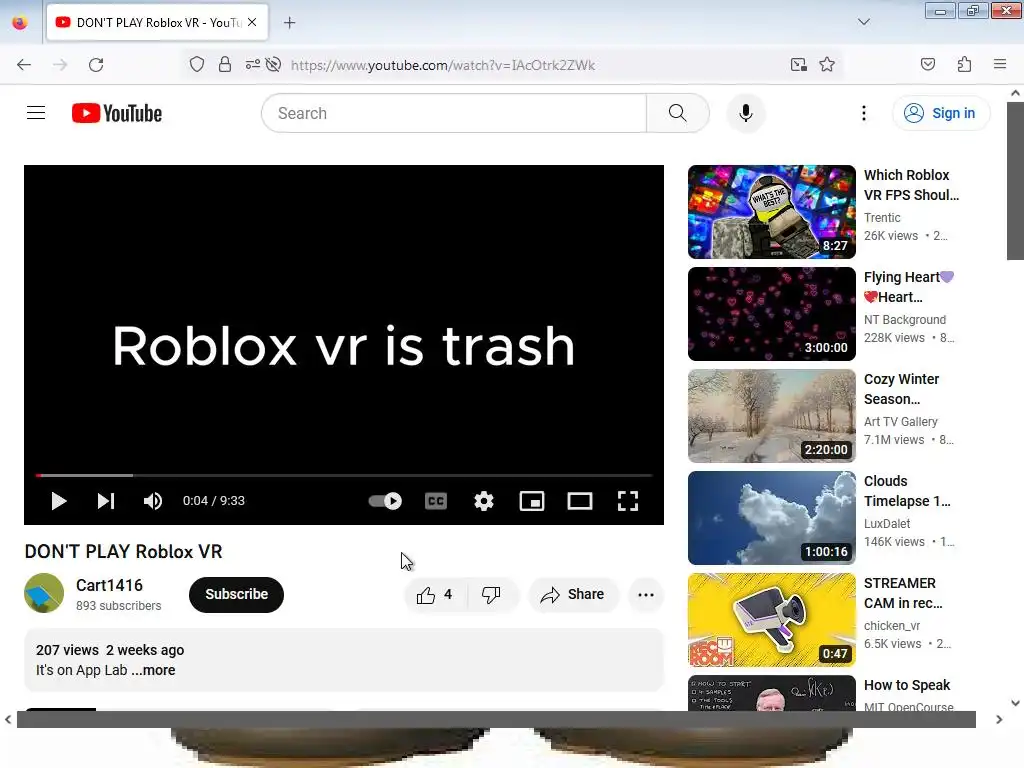
Task: Dislike the video
Action: point(492,595)
